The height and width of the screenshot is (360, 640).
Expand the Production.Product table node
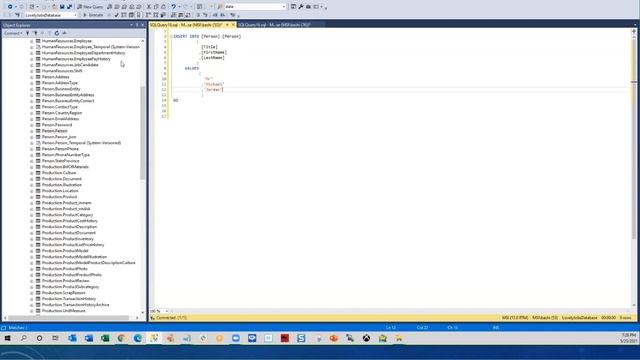pyautogui.click(x=32, y=197)
